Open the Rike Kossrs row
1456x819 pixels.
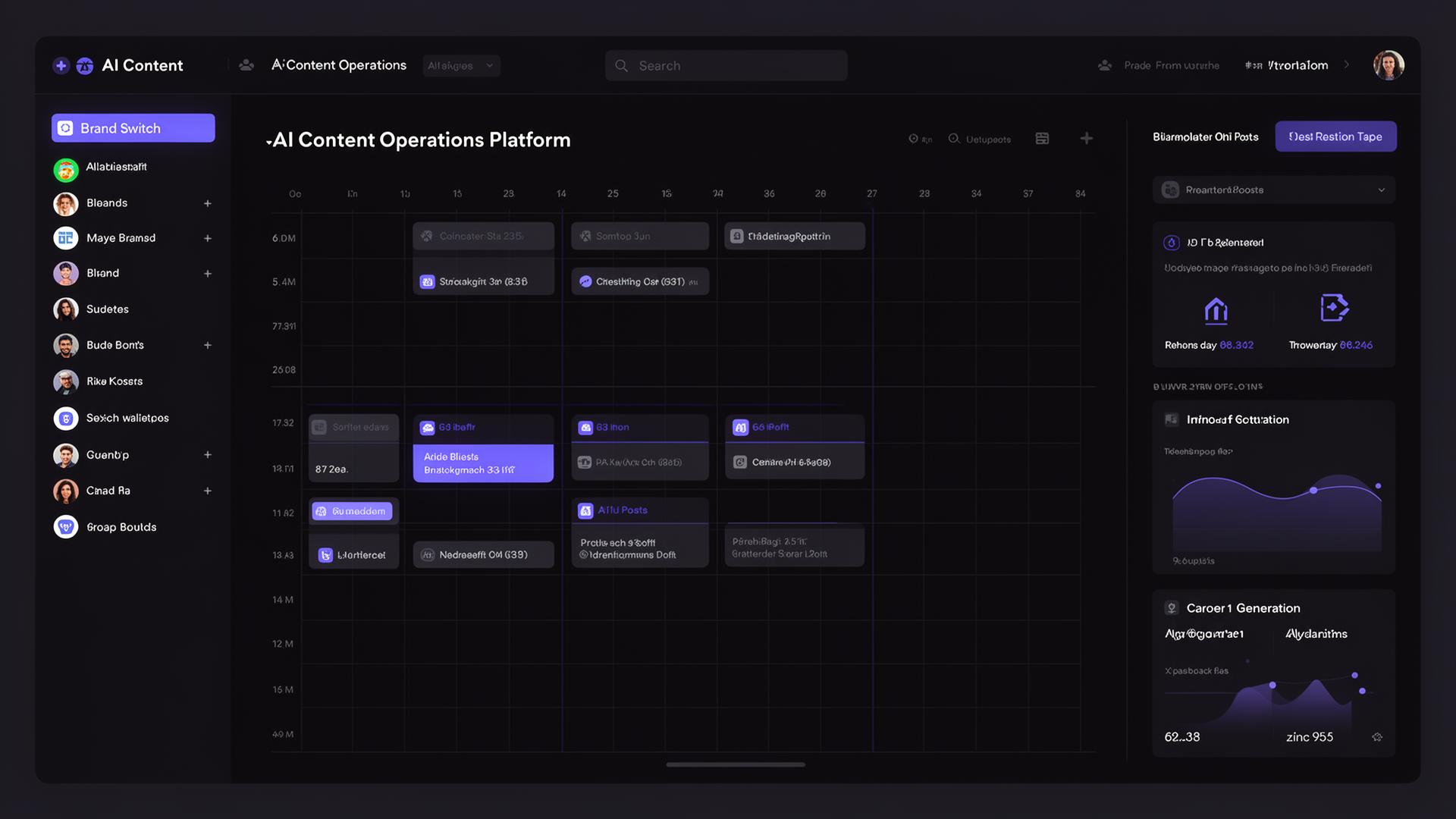(133, 381)
